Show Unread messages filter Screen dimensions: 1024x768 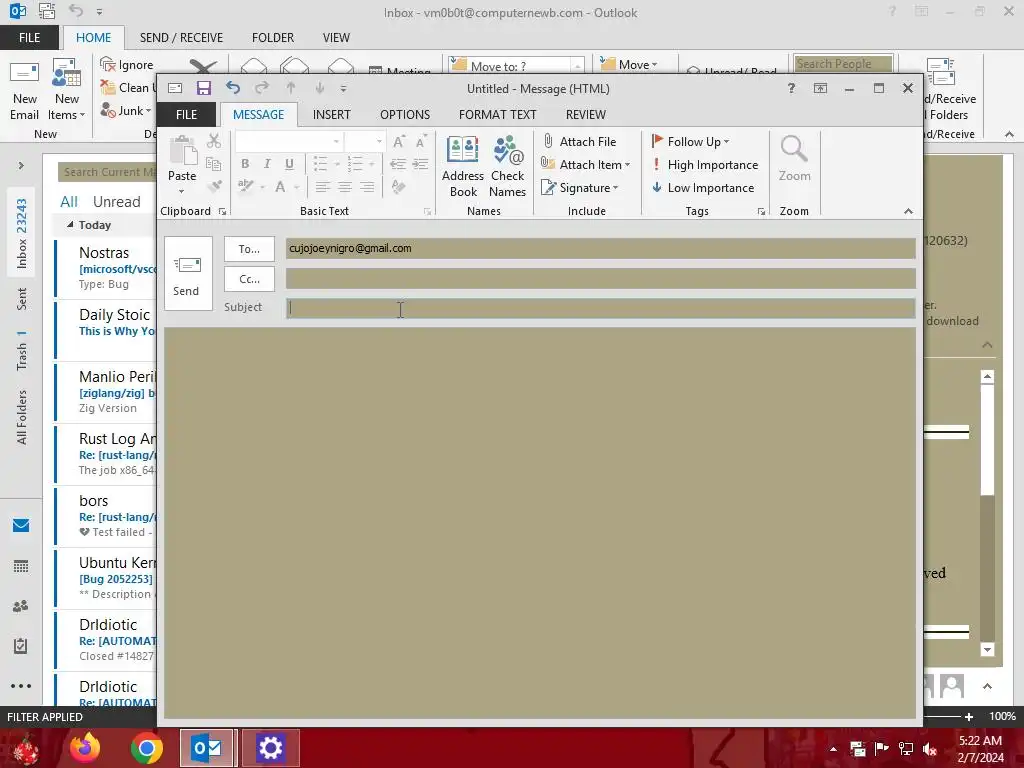[x=116, y=202]
